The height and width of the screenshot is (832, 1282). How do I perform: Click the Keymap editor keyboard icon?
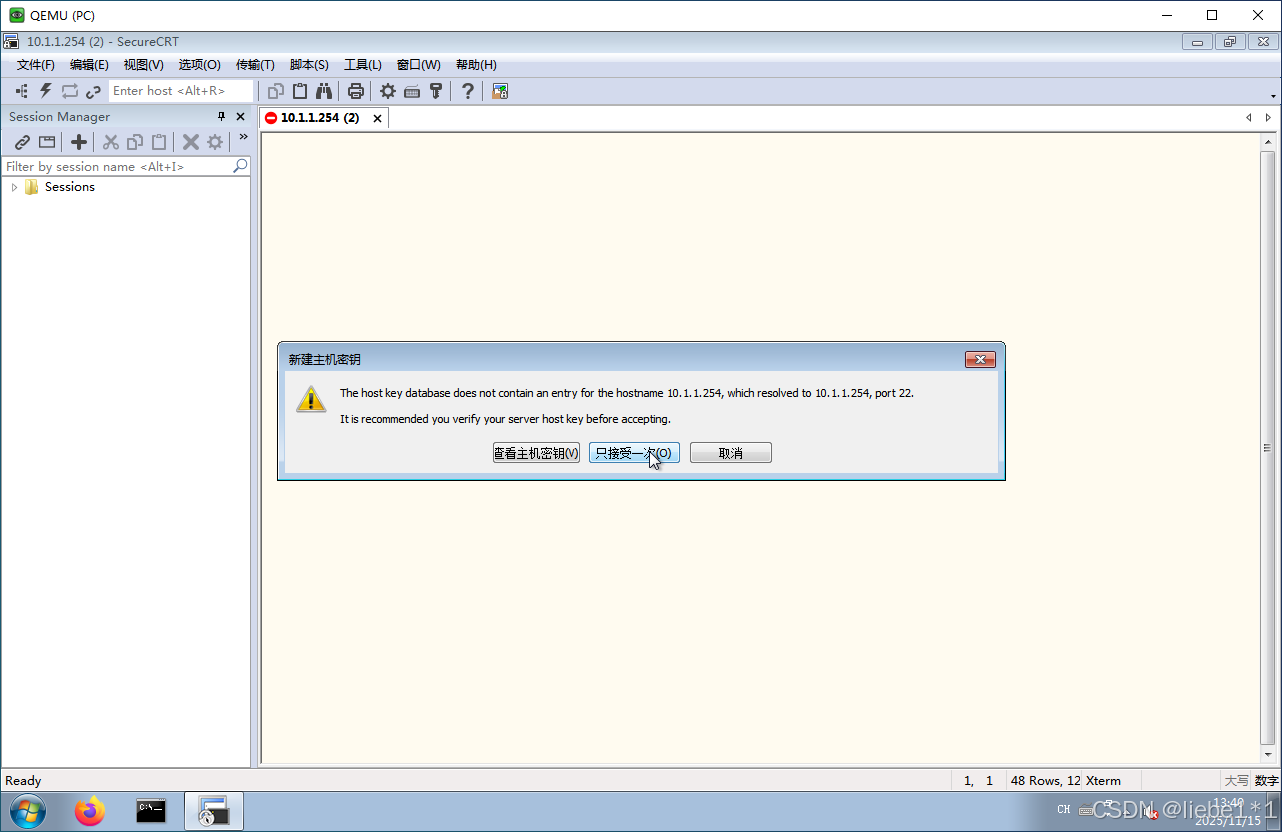(x=412, y=91)
